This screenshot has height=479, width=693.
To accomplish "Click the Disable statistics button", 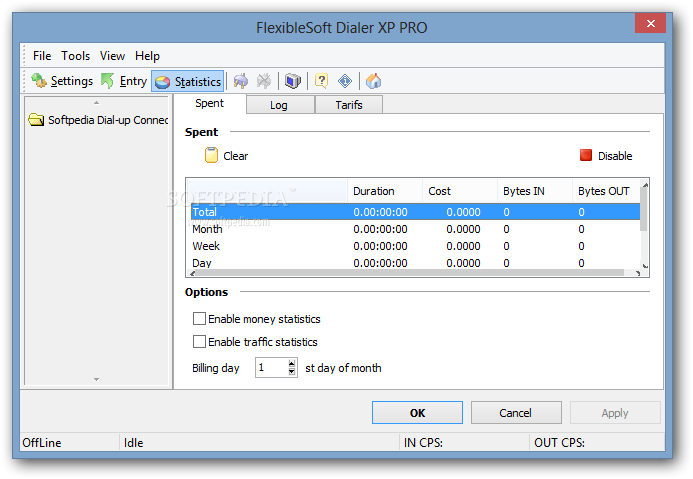I will (x=606, y=156).
